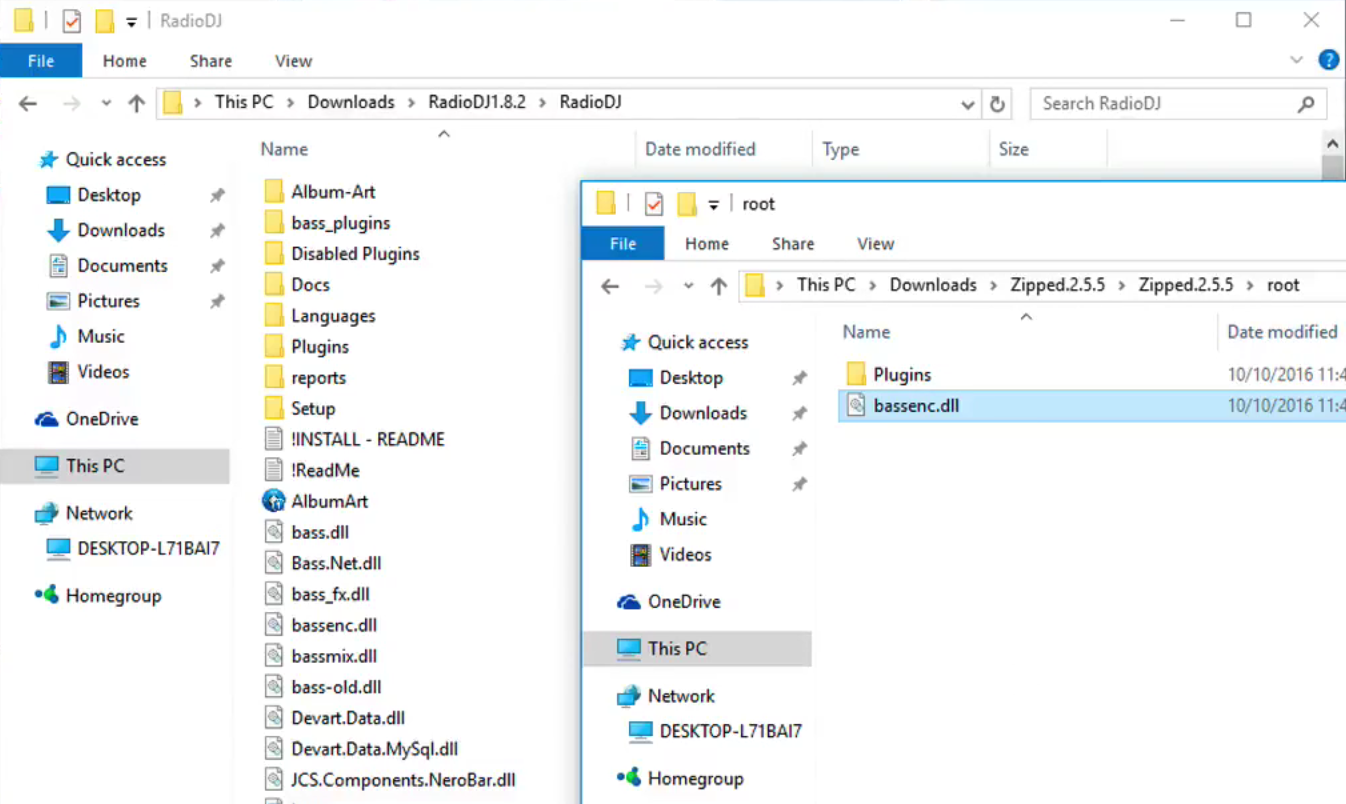This screenshot has height=804, width=1346.
Task: Toggle pin for Downloads in RadioDJ Quick access
Action: [217, 231]
